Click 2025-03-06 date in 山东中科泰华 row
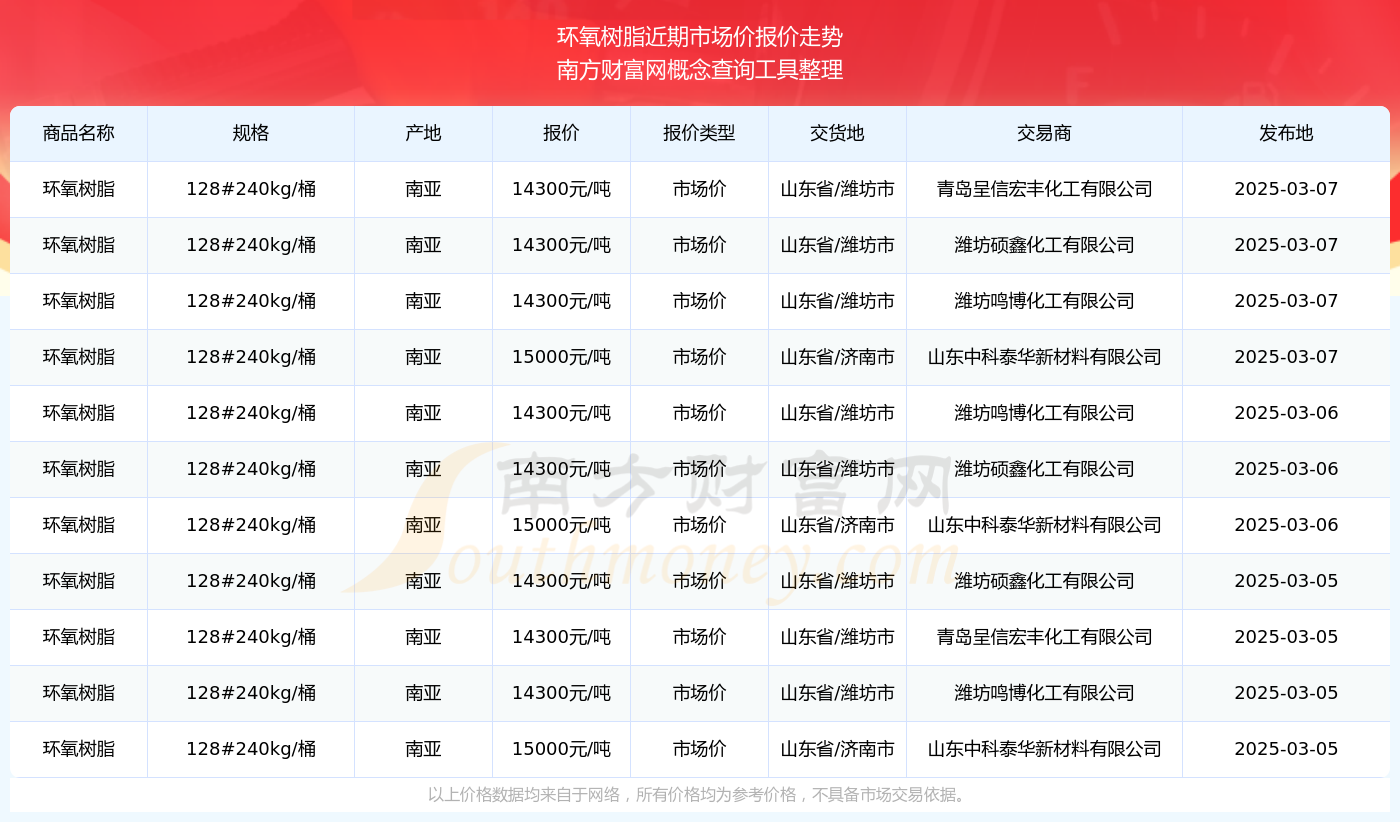The image size is (1400, 822). (1286, 525)
